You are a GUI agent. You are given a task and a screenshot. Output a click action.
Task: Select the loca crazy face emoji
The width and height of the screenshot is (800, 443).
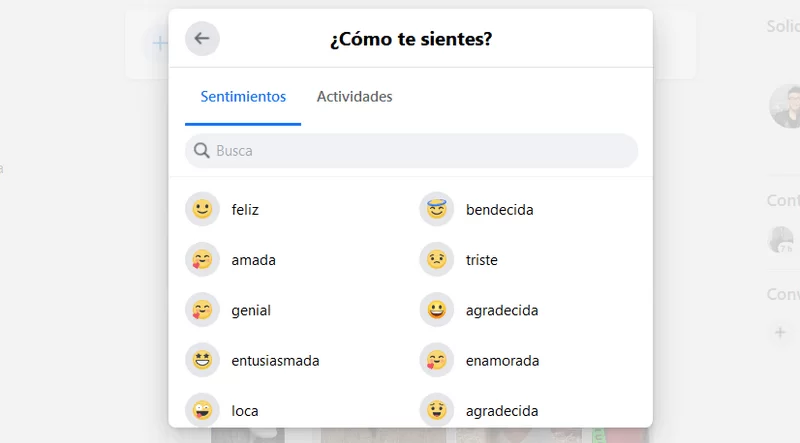202,410
